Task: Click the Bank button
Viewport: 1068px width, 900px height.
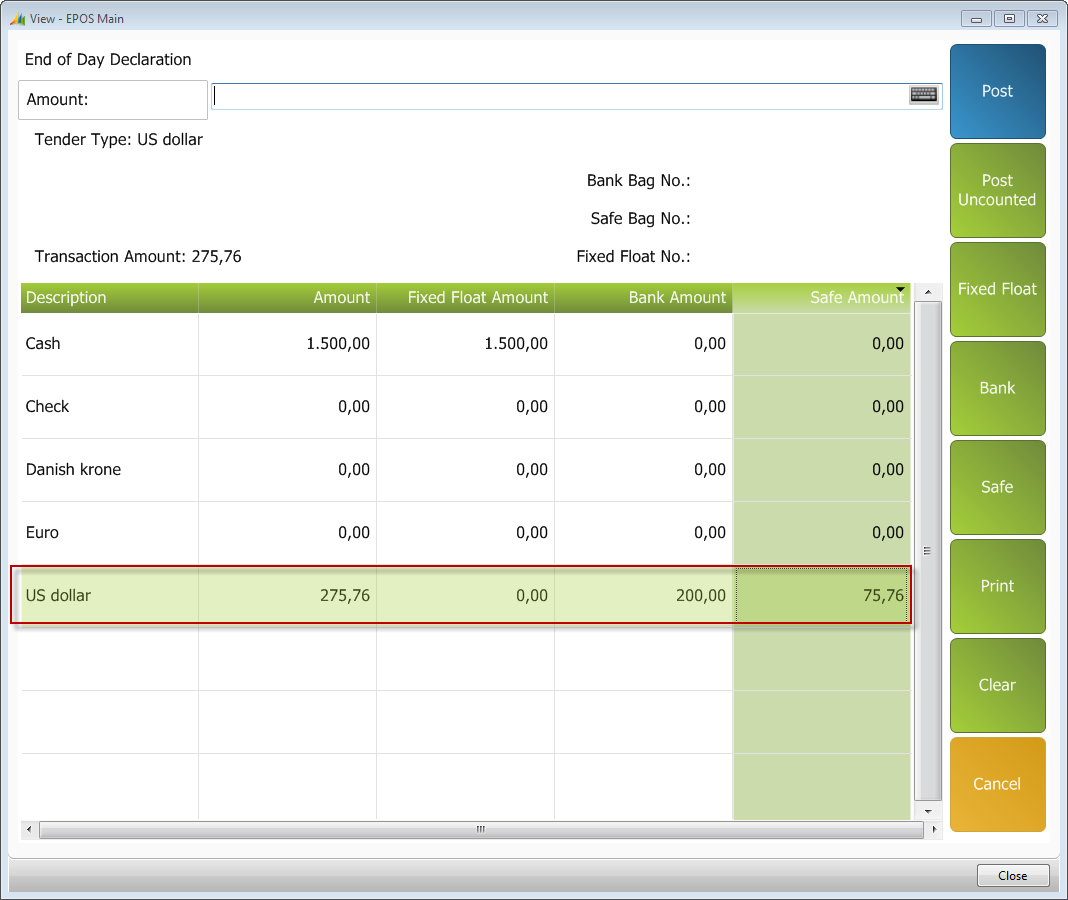Action: tap(997, 388)
